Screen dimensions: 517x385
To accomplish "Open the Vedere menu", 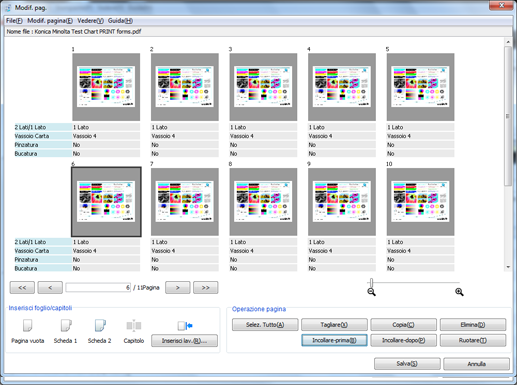I will click(x=90, y=21).
